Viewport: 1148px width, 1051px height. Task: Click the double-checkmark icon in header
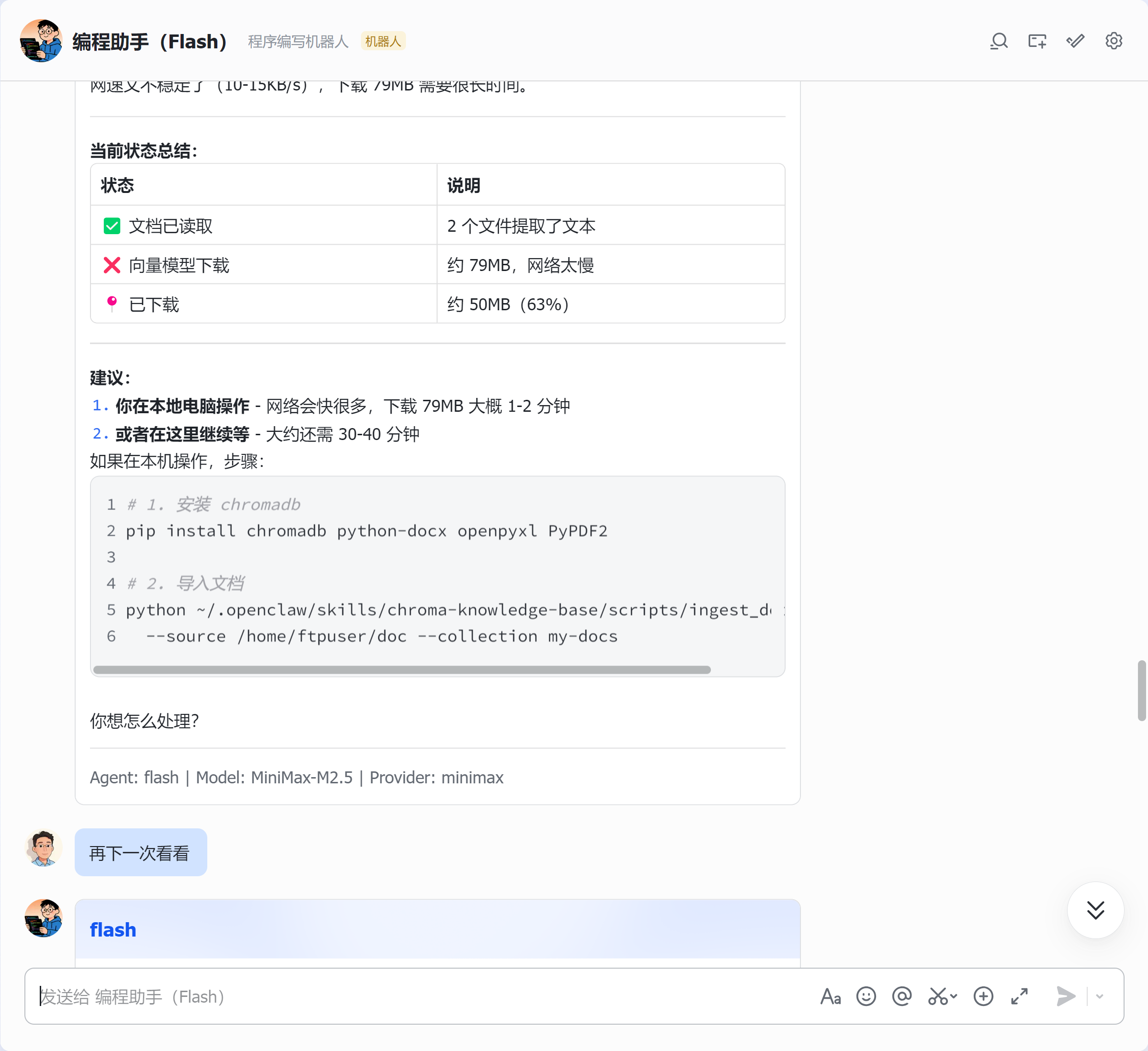[x=1075, y=41]
